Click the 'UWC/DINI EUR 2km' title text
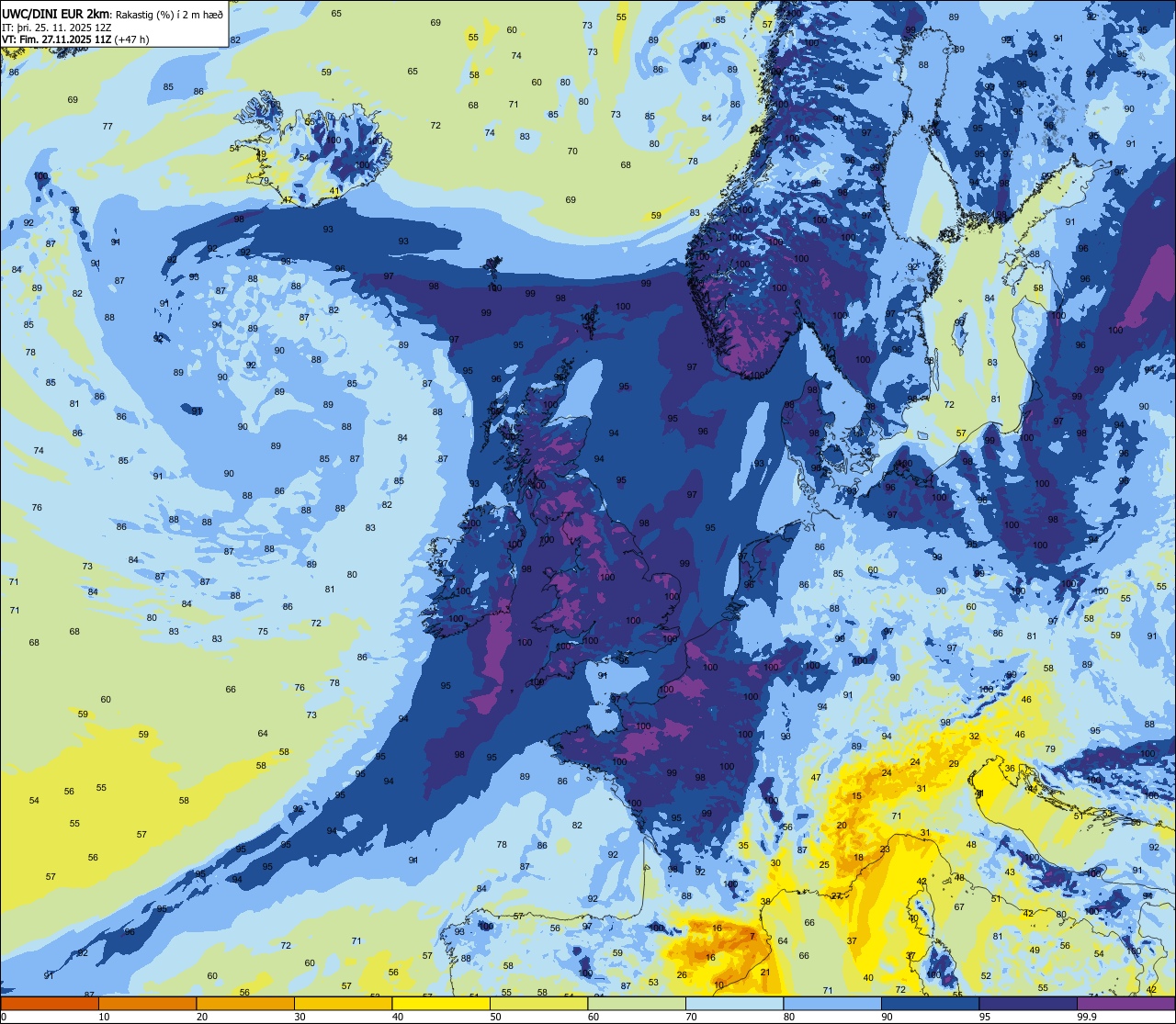This screenshot has width=1176, height=1024. [x=55, y=12]
